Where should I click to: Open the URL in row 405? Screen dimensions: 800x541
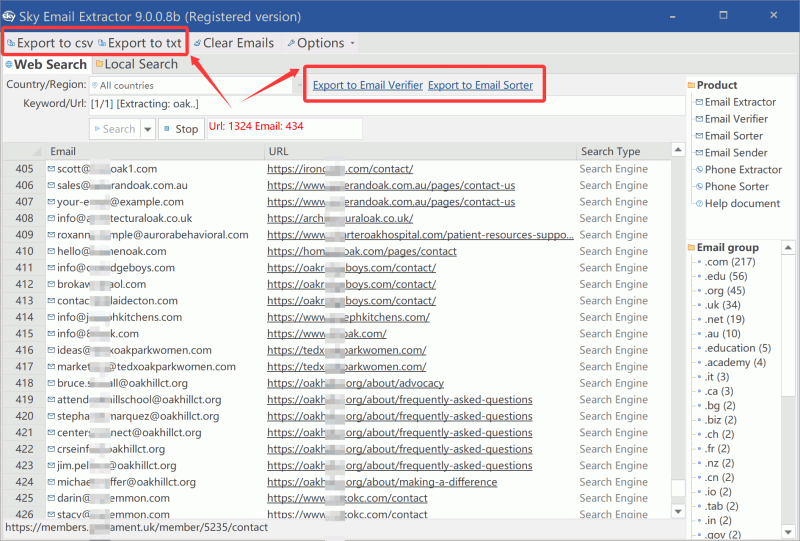tap(340, 169)
